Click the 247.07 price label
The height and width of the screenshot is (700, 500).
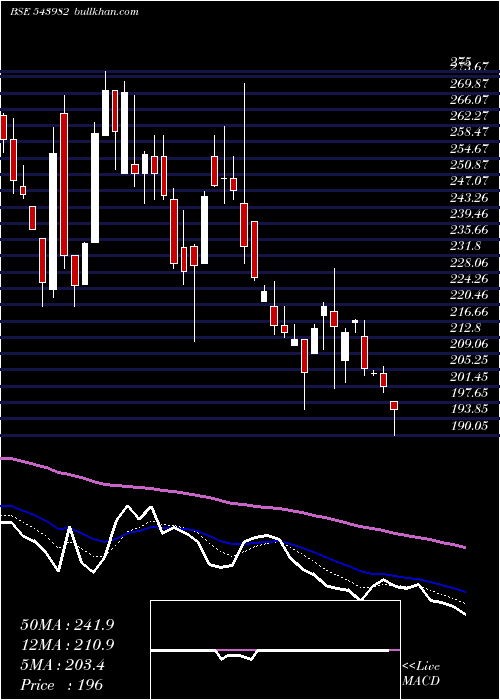click(470, 182)
